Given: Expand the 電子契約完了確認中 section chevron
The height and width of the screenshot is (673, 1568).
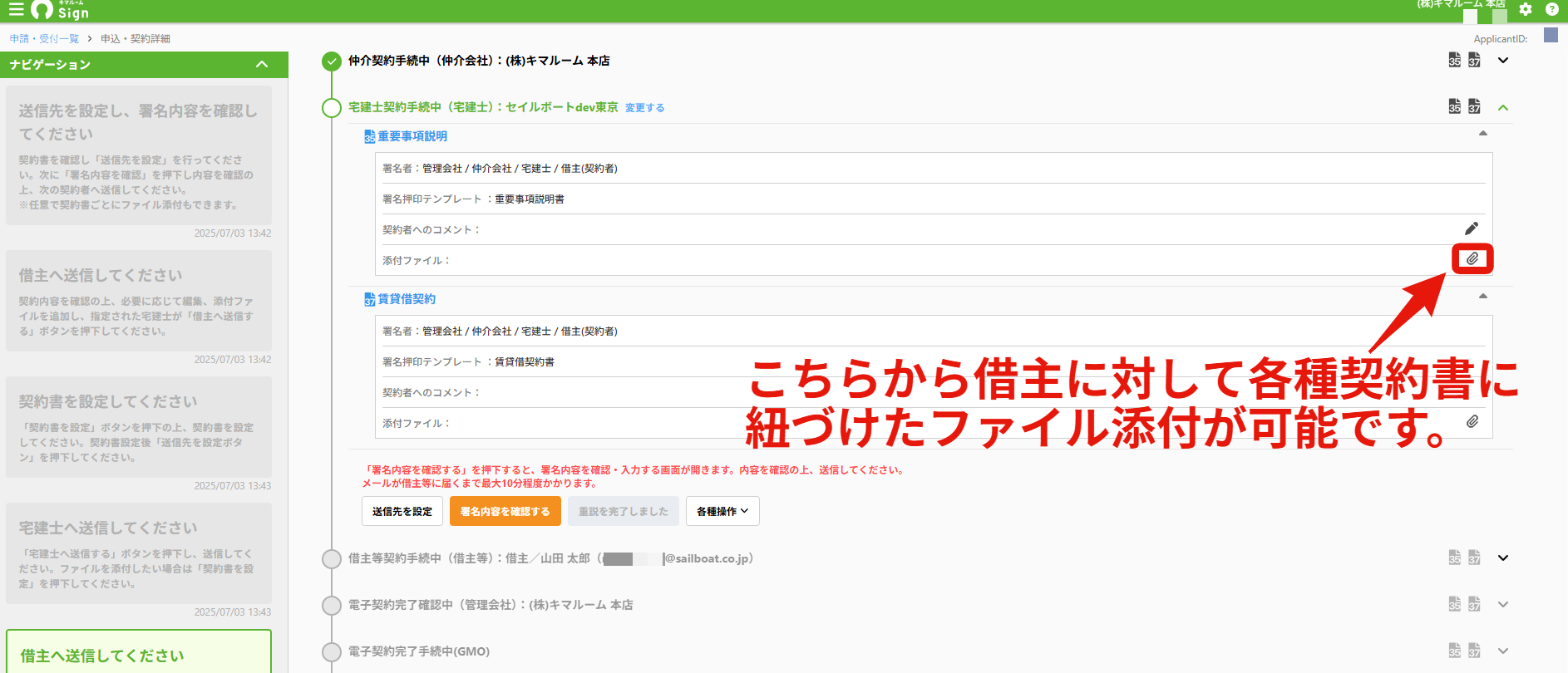Looking at the screenshot, I should tap(1503, 604).
